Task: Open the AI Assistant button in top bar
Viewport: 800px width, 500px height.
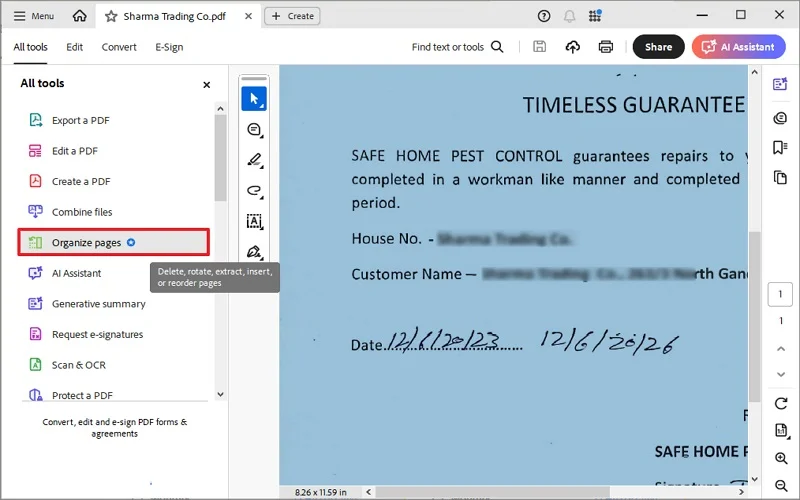Action: 738,47
